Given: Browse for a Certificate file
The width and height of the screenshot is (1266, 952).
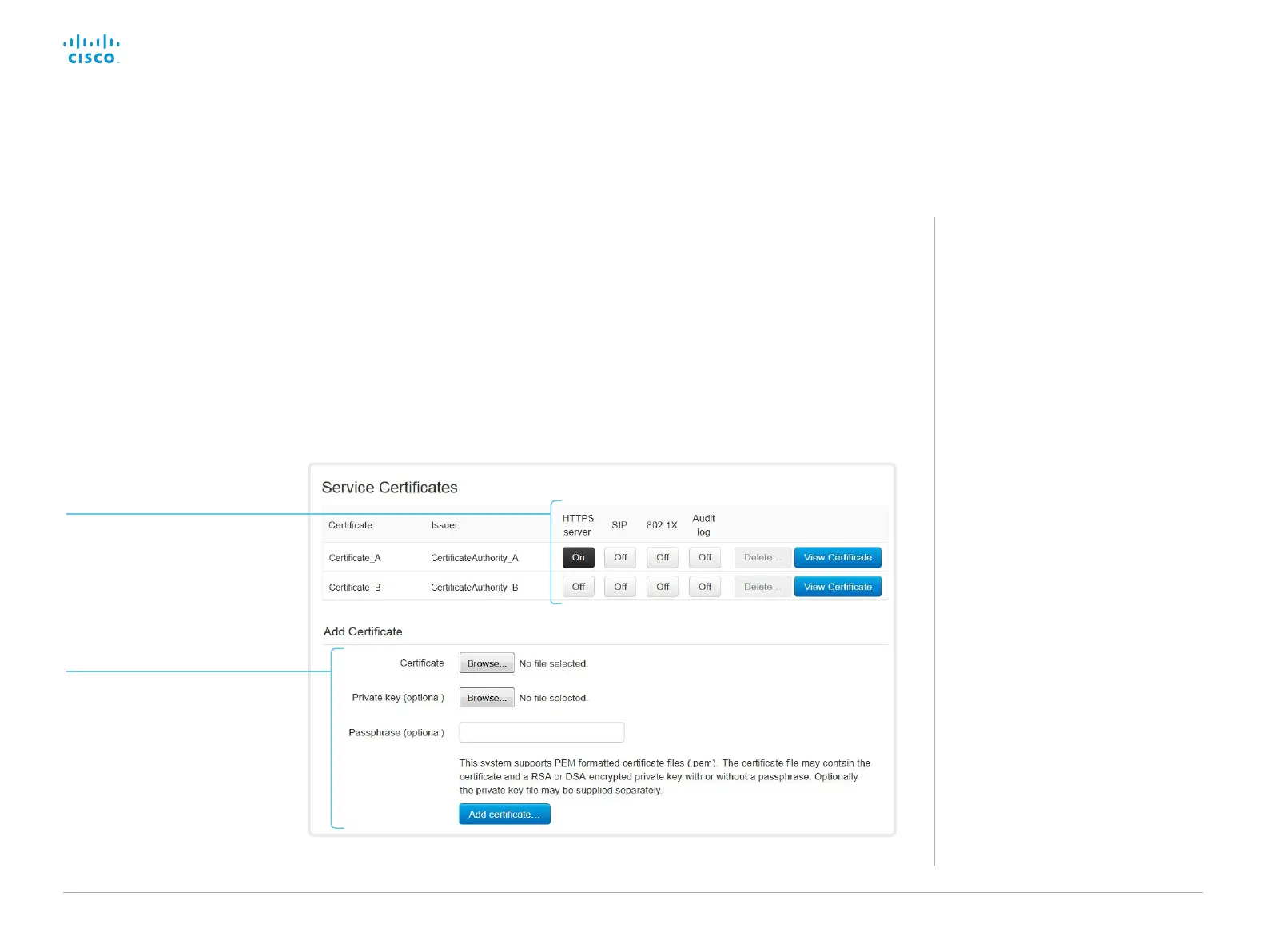Looking at the screenshot, I should (487, 663).
